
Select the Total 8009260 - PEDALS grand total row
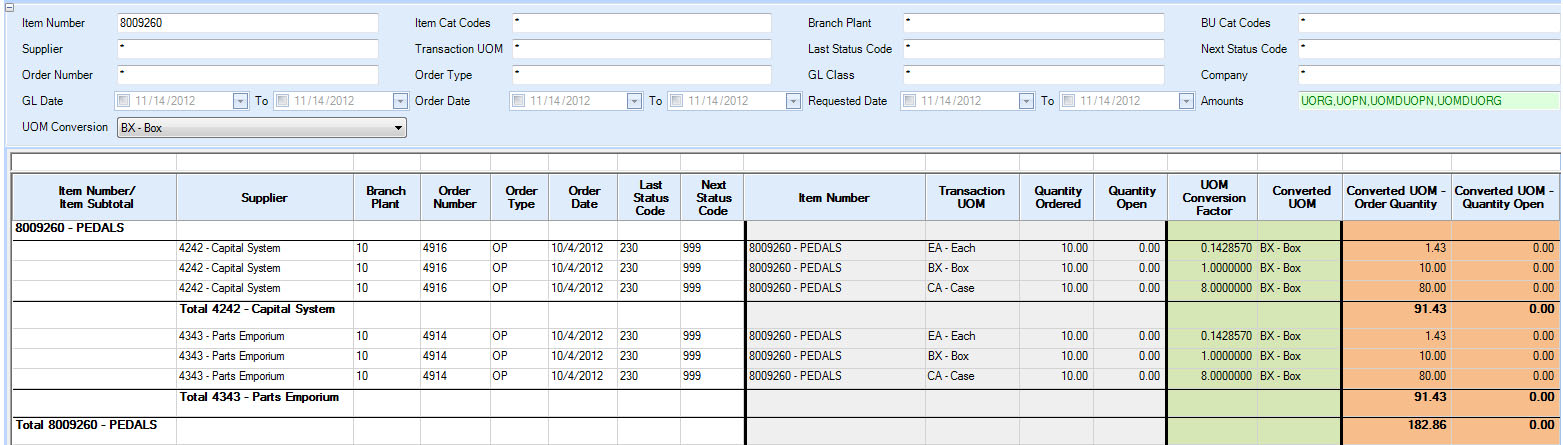pyautogui.click(x=86, y=426)
